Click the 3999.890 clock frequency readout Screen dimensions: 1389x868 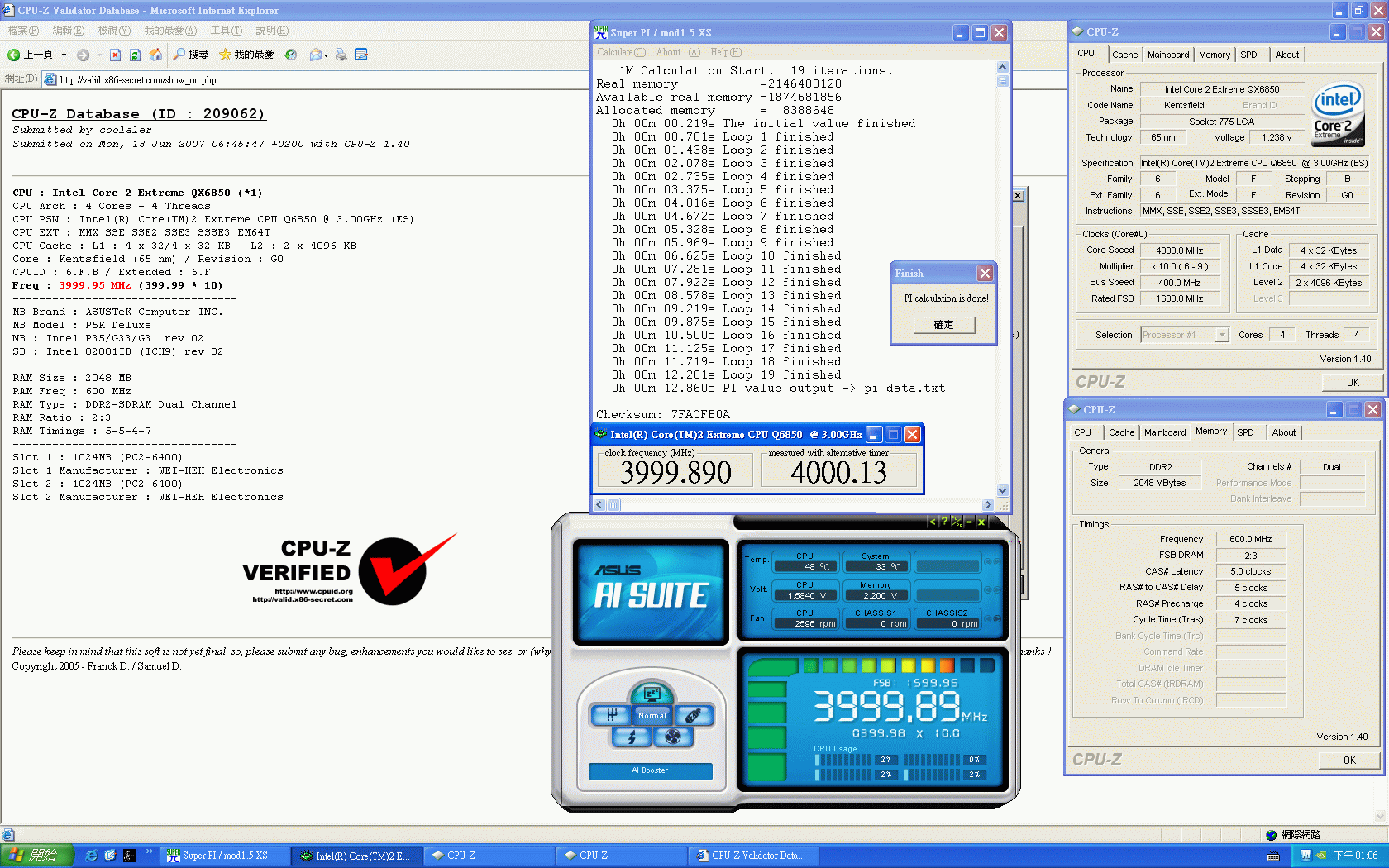point(675,473)
